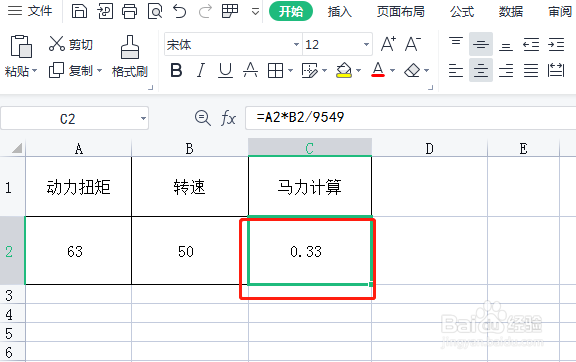
Task: Switch to the 插入 tab
Action: [339, 12]
